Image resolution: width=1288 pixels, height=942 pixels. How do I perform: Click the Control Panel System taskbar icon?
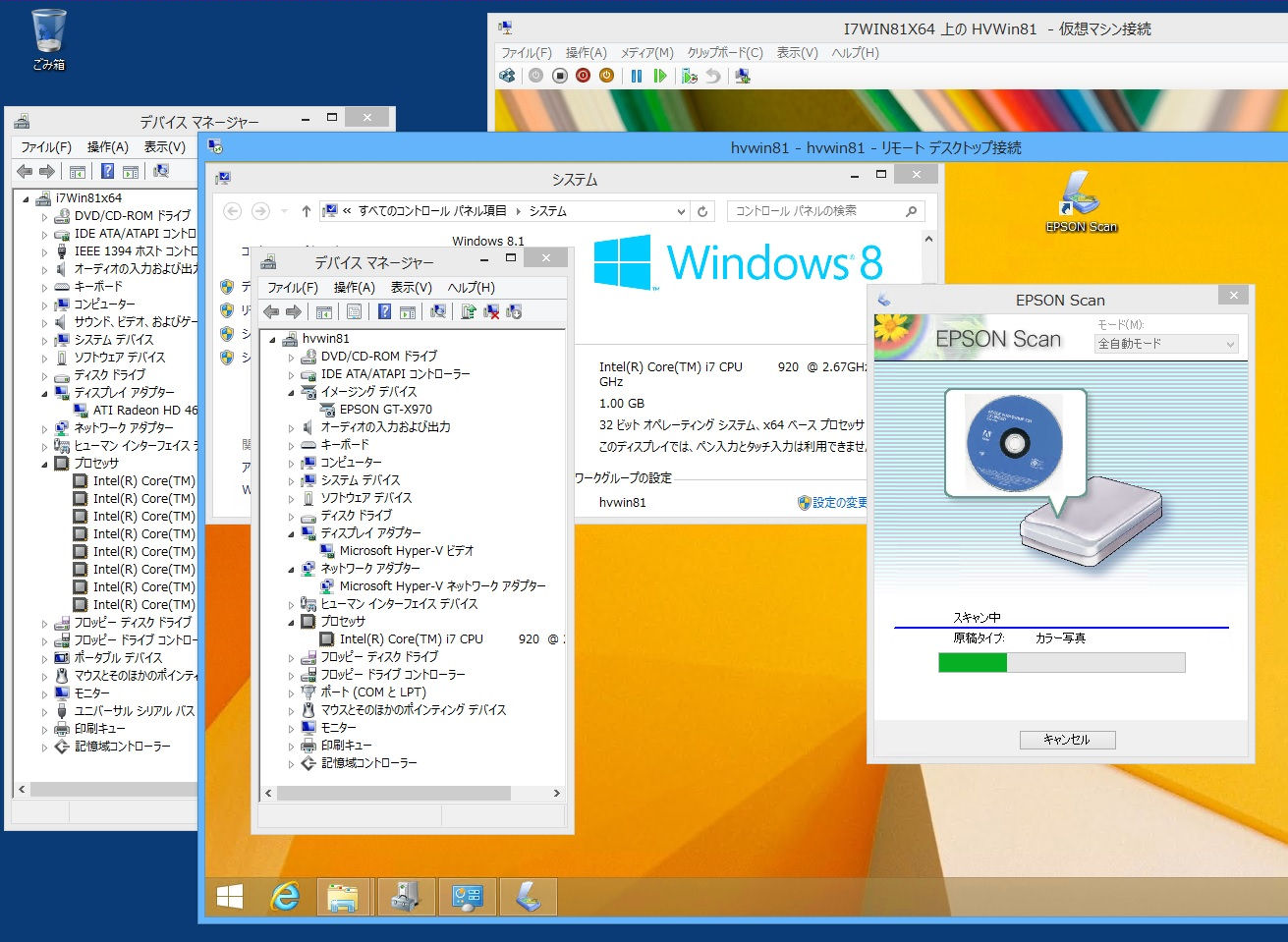click(x=467, y=897)
